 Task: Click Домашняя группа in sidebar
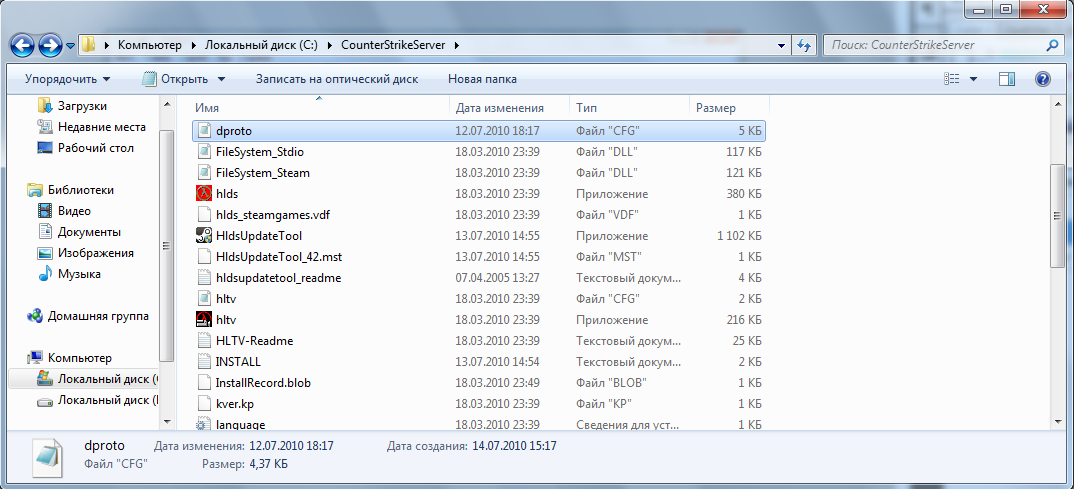(98, 316)
